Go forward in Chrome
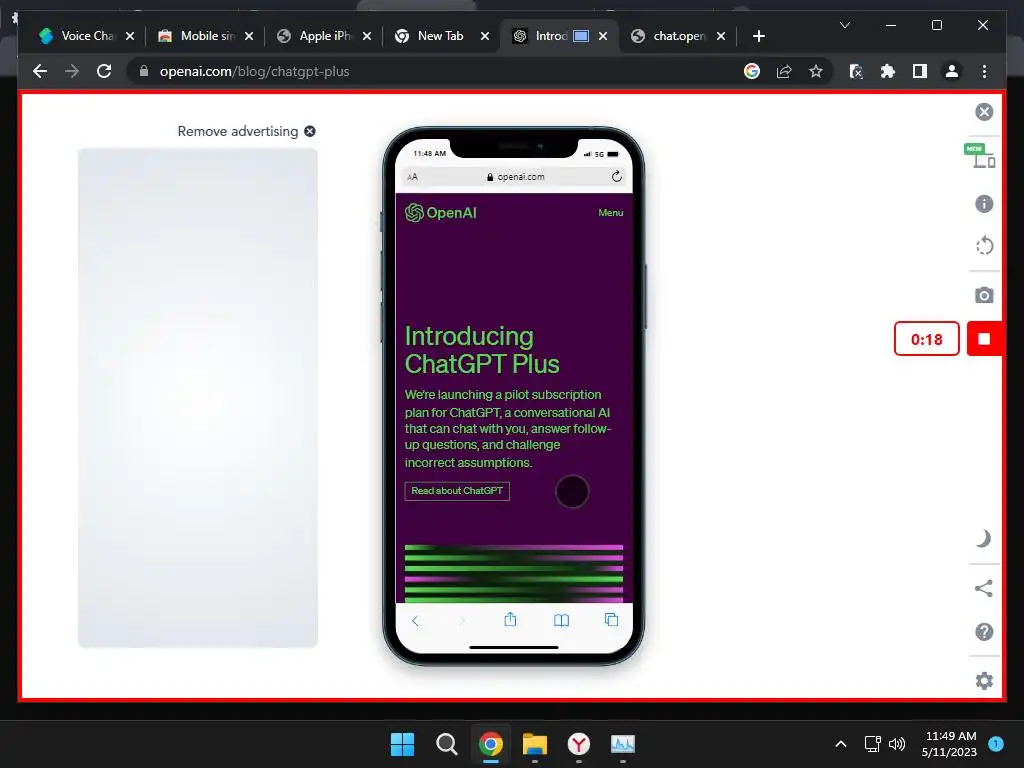1024x768 pixels. (72, 71)
